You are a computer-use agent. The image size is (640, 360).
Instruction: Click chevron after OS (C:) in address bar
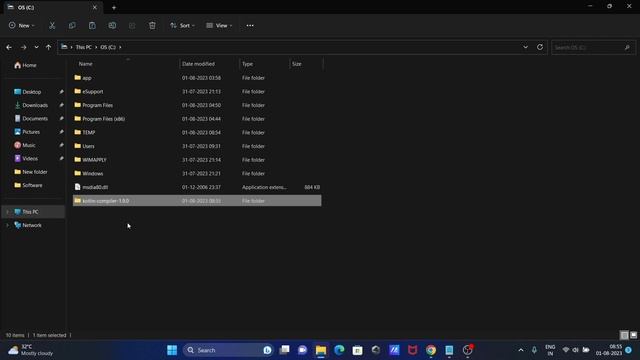[120, 47]
